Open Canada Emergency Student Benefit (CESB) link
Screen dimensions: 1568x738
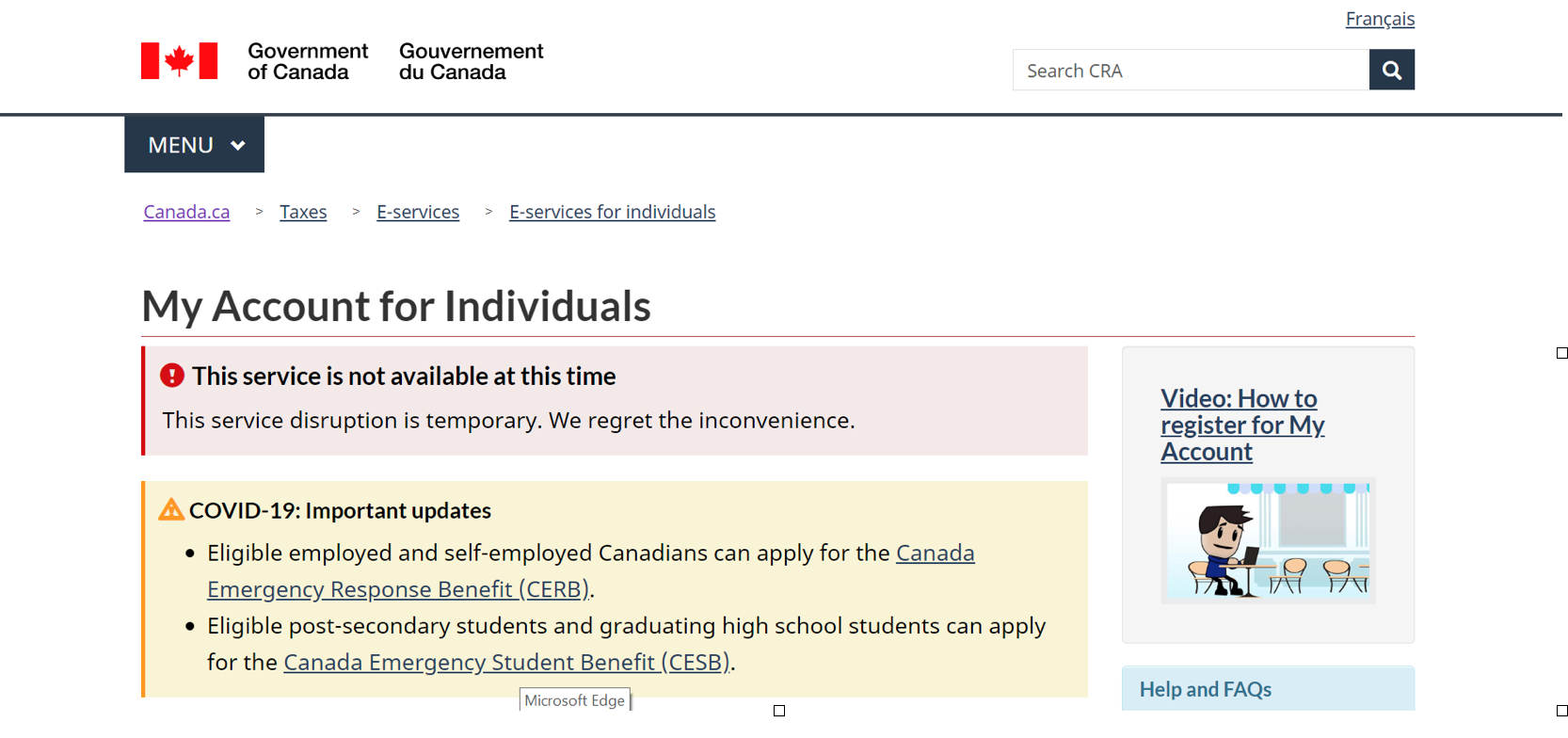506,662
